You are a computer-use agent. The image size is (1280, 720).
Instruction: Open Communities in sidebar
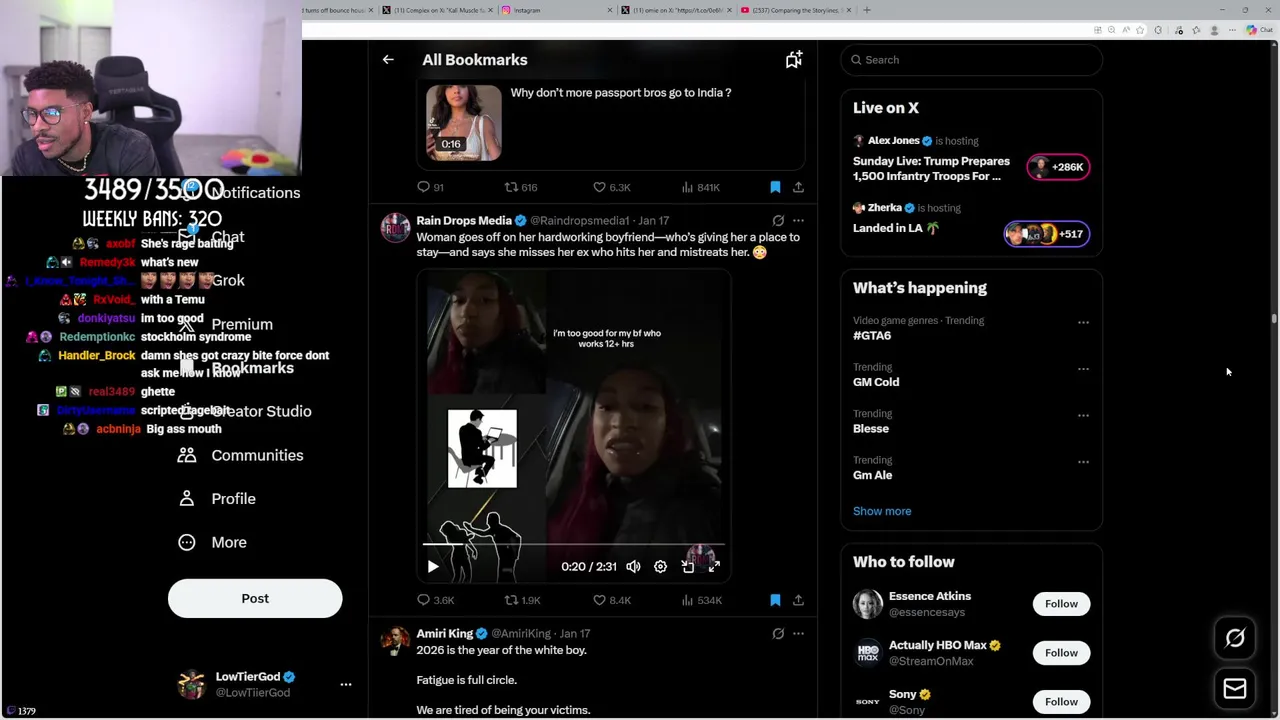pyautogui.click(x=241, y=455)
